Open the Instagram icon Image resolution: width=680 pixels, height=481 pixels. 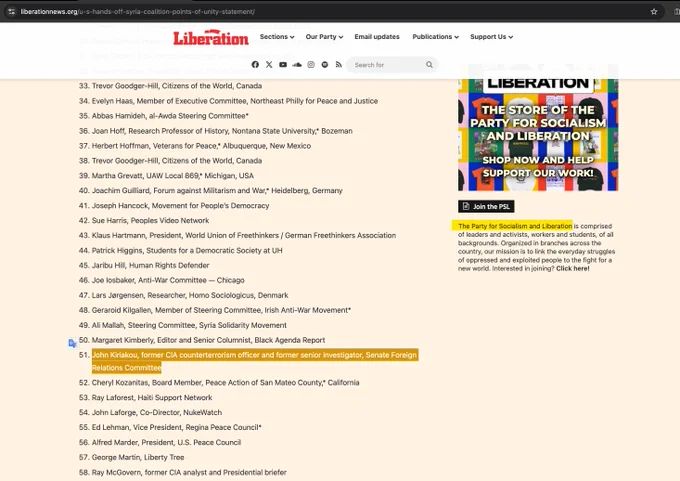(x=311, y=65)
